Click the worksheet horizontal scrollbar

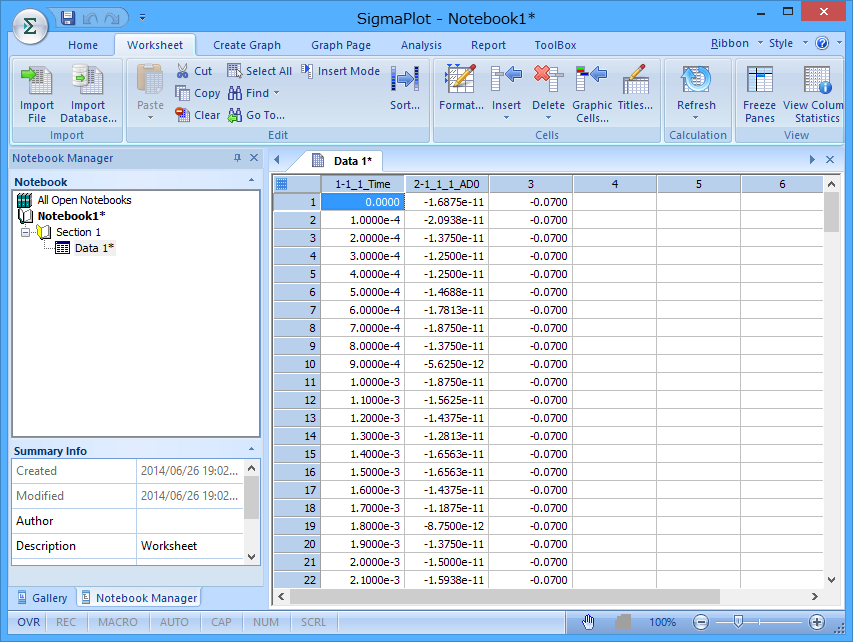pos(504,597)
